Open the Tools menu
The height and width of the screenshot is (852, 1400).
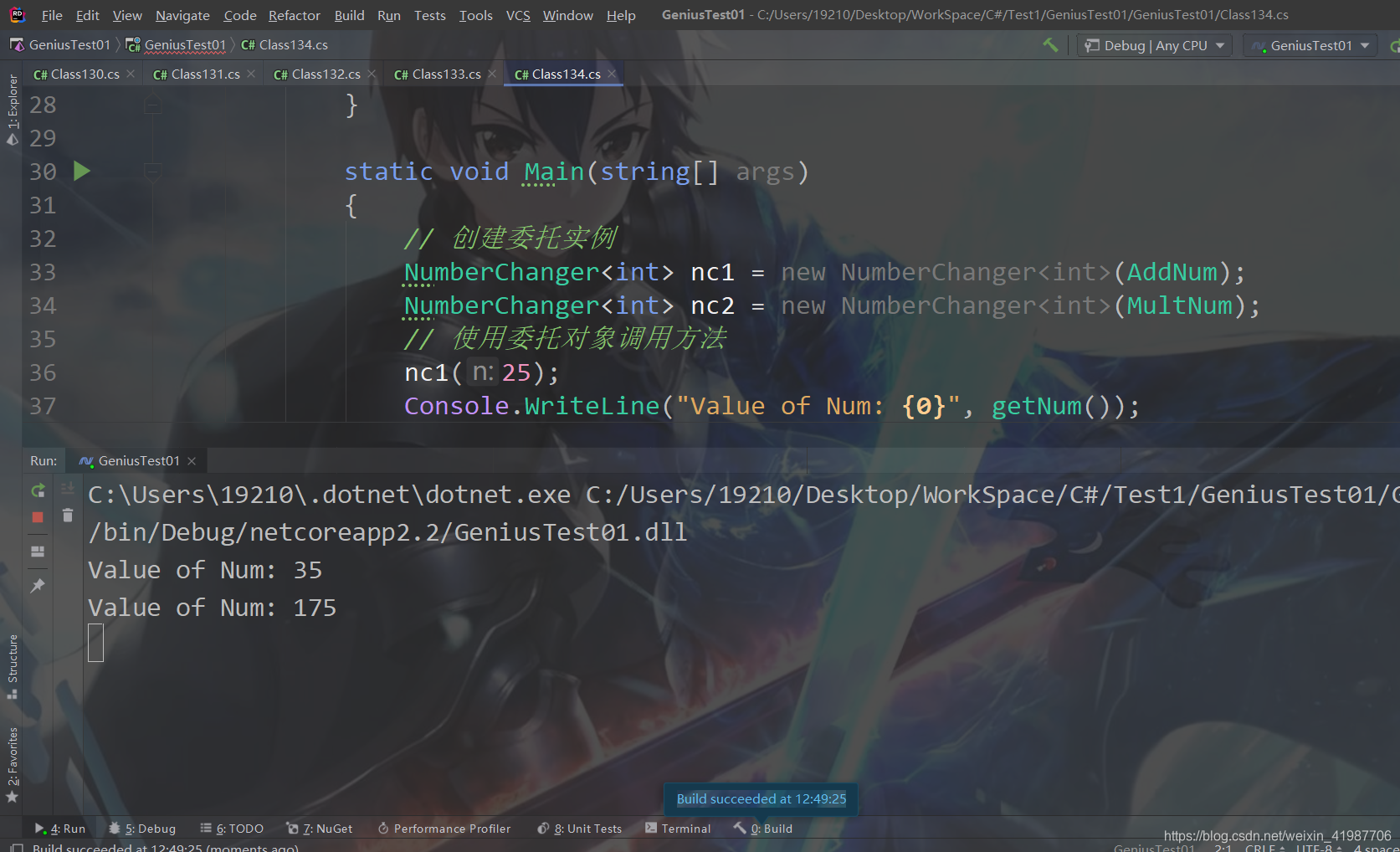tap(476, 15)
